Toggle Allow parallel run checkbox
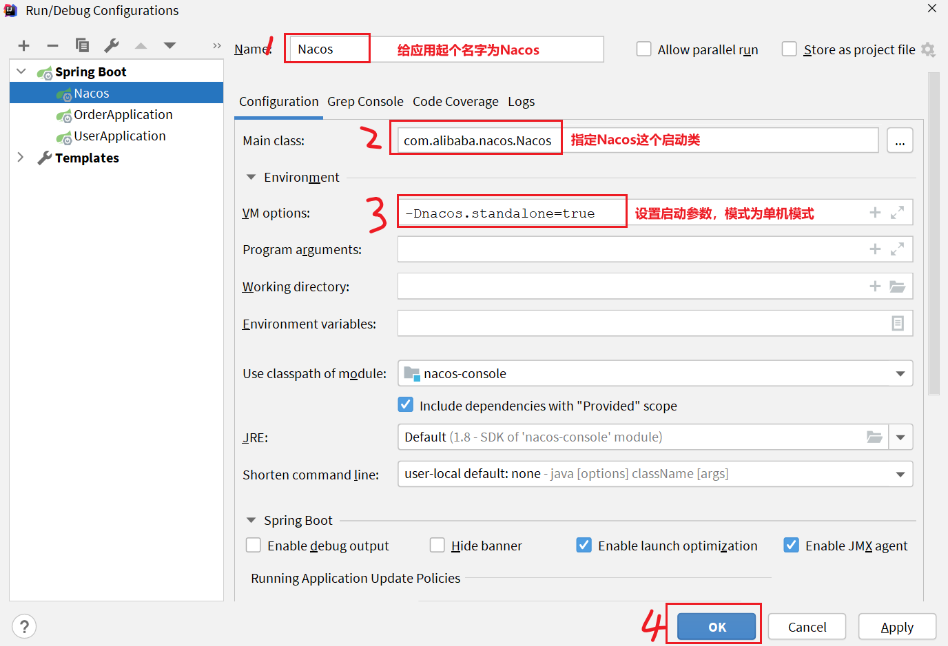Image resolution: width=948 pixels, height=646 pixels. (x=644, y=49)
